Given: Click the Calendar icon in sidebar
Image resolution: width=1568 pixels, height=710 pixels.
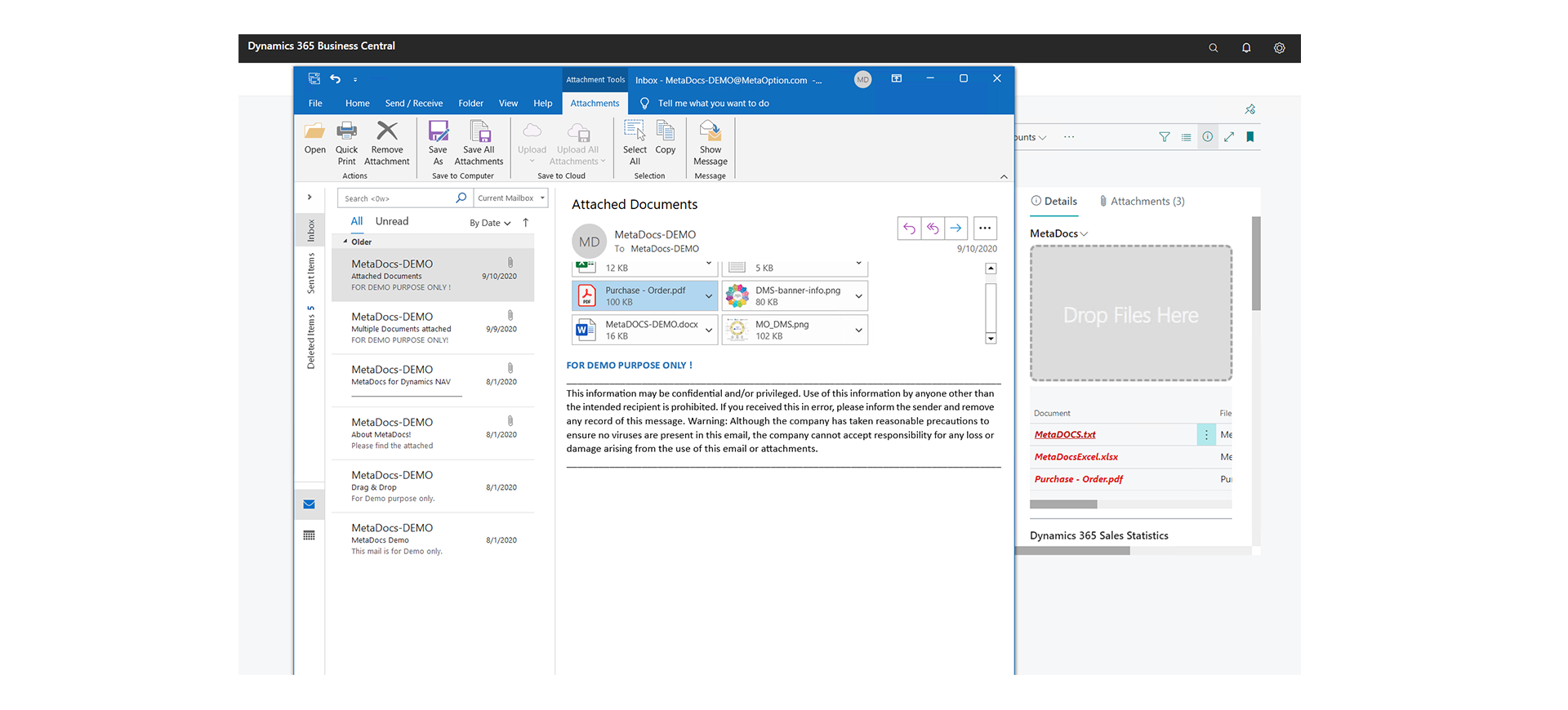Looking at the screenshot, I should (x=310, y=535).
